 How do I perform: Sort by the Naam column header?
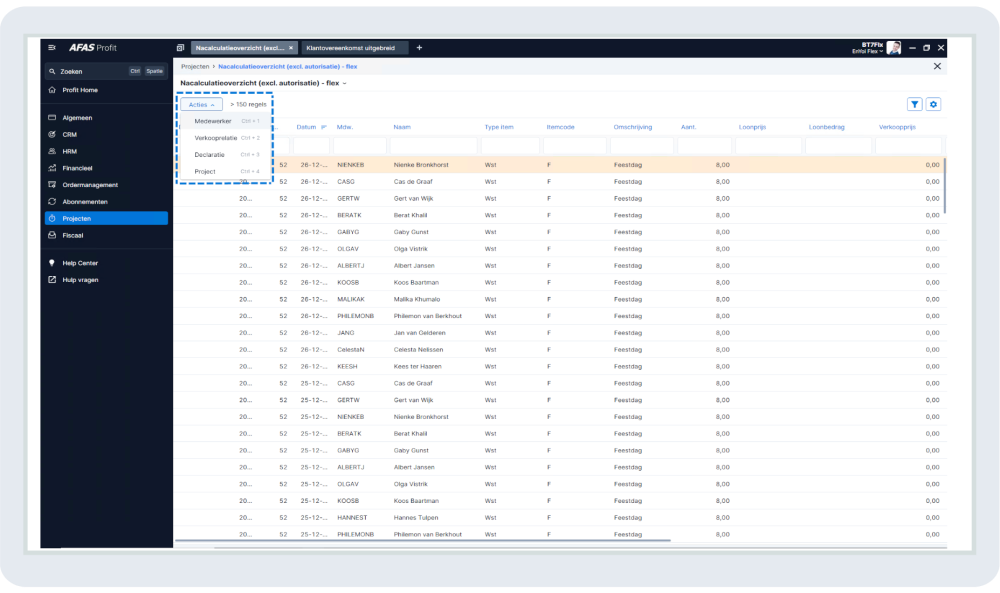402,128
